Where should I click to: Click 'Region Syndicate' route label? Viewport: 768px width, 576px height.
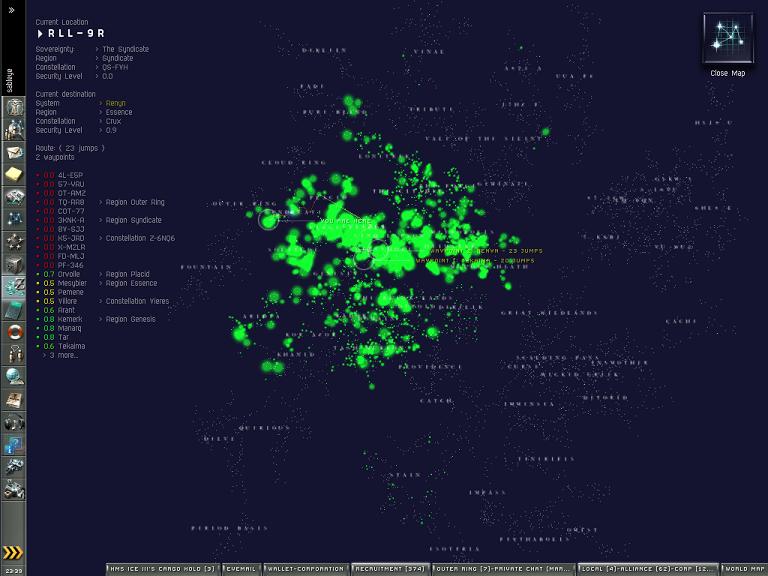(x=134, y=220)
